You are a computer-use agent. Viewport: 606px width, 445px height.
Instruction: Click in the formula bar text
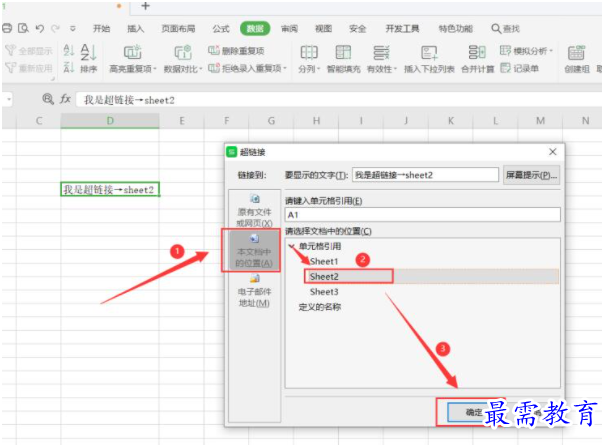coord(129,100)
